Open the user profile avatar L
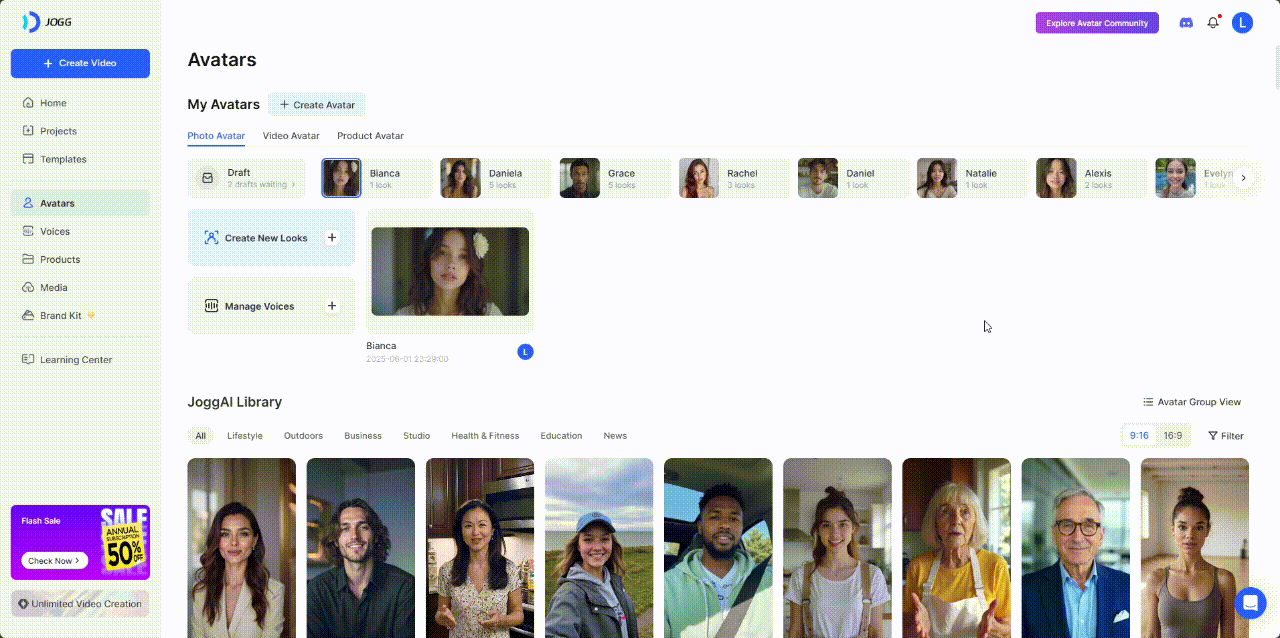Screen dimensions: 1280x638 click(1242, 23)
